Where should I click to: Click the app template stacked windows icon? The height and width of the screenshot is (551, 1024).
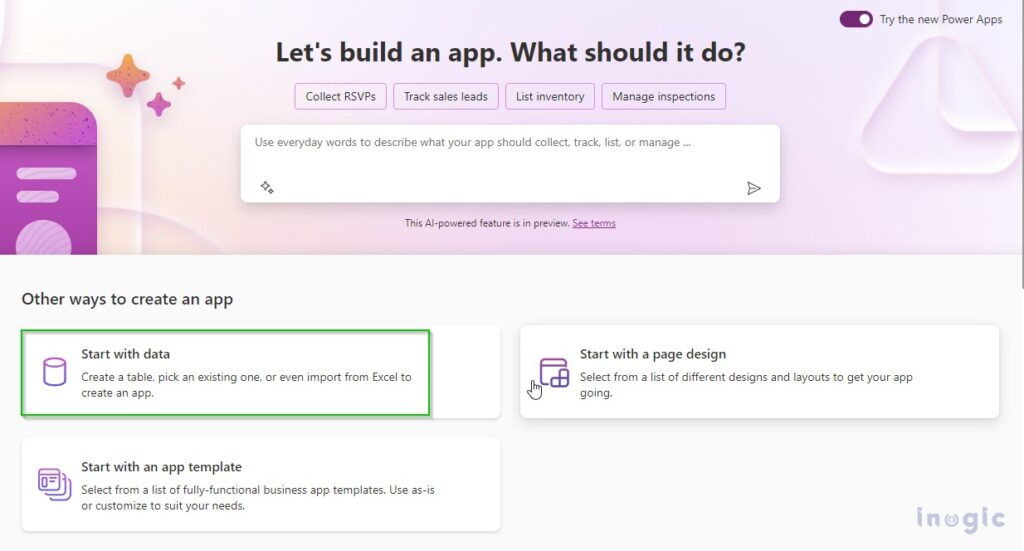(x=55, y=484)
